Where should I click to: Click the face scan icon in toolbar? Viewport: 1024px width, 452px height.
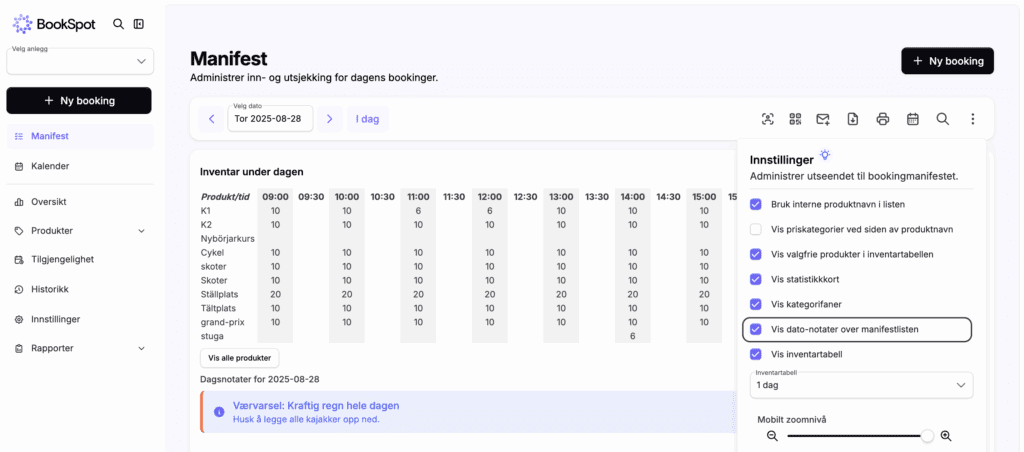[767, 119]
